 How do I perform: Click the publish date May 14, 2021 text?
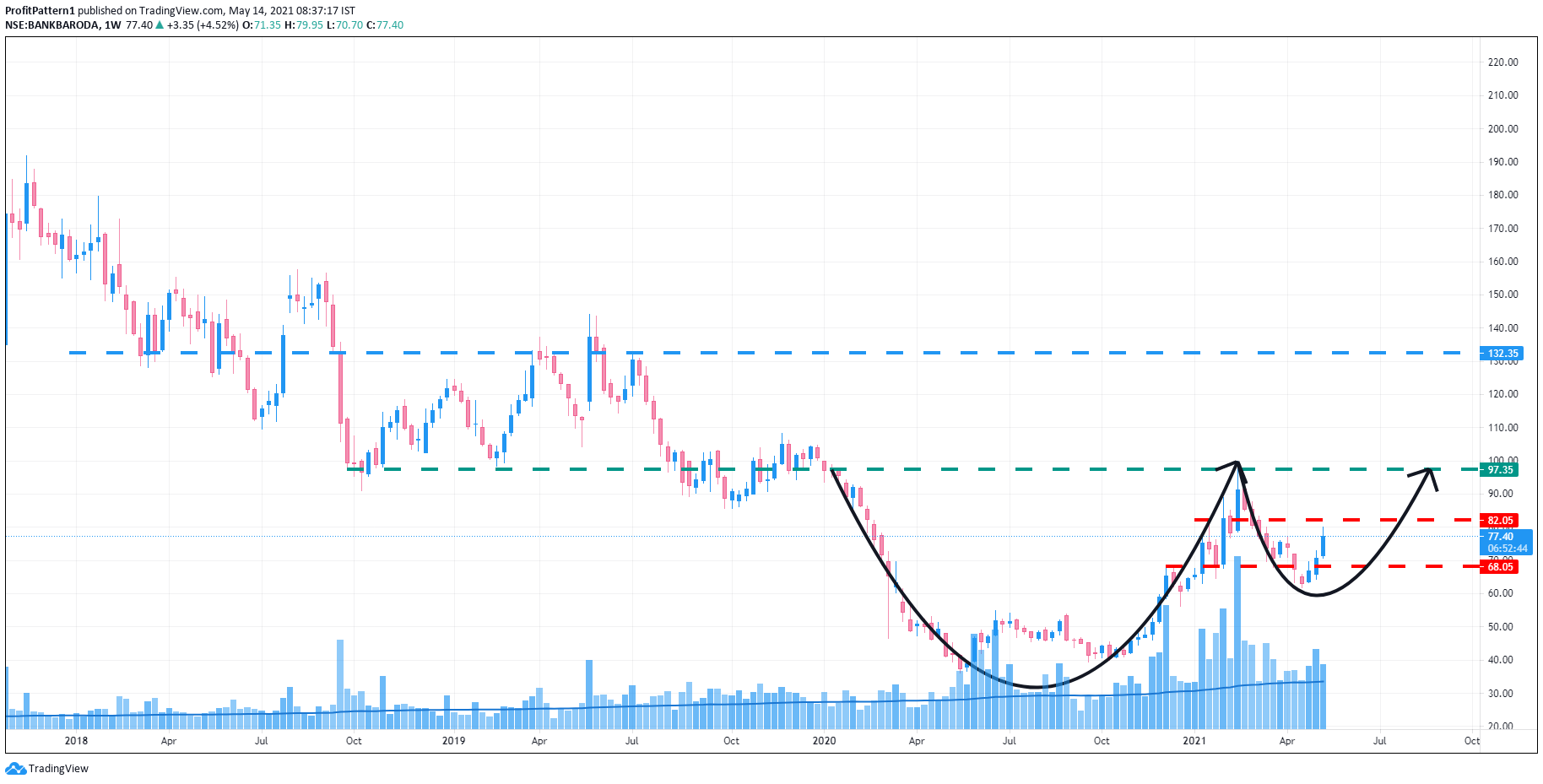(261, 11)
